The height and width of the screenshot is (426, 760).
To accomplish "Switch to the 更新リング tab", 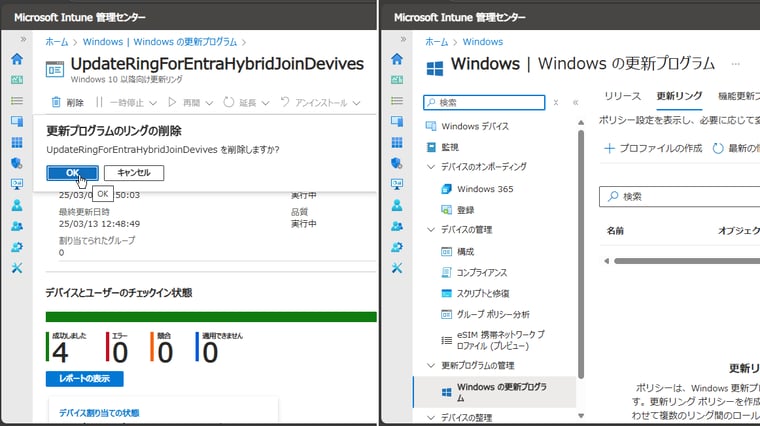I will 679,96.
